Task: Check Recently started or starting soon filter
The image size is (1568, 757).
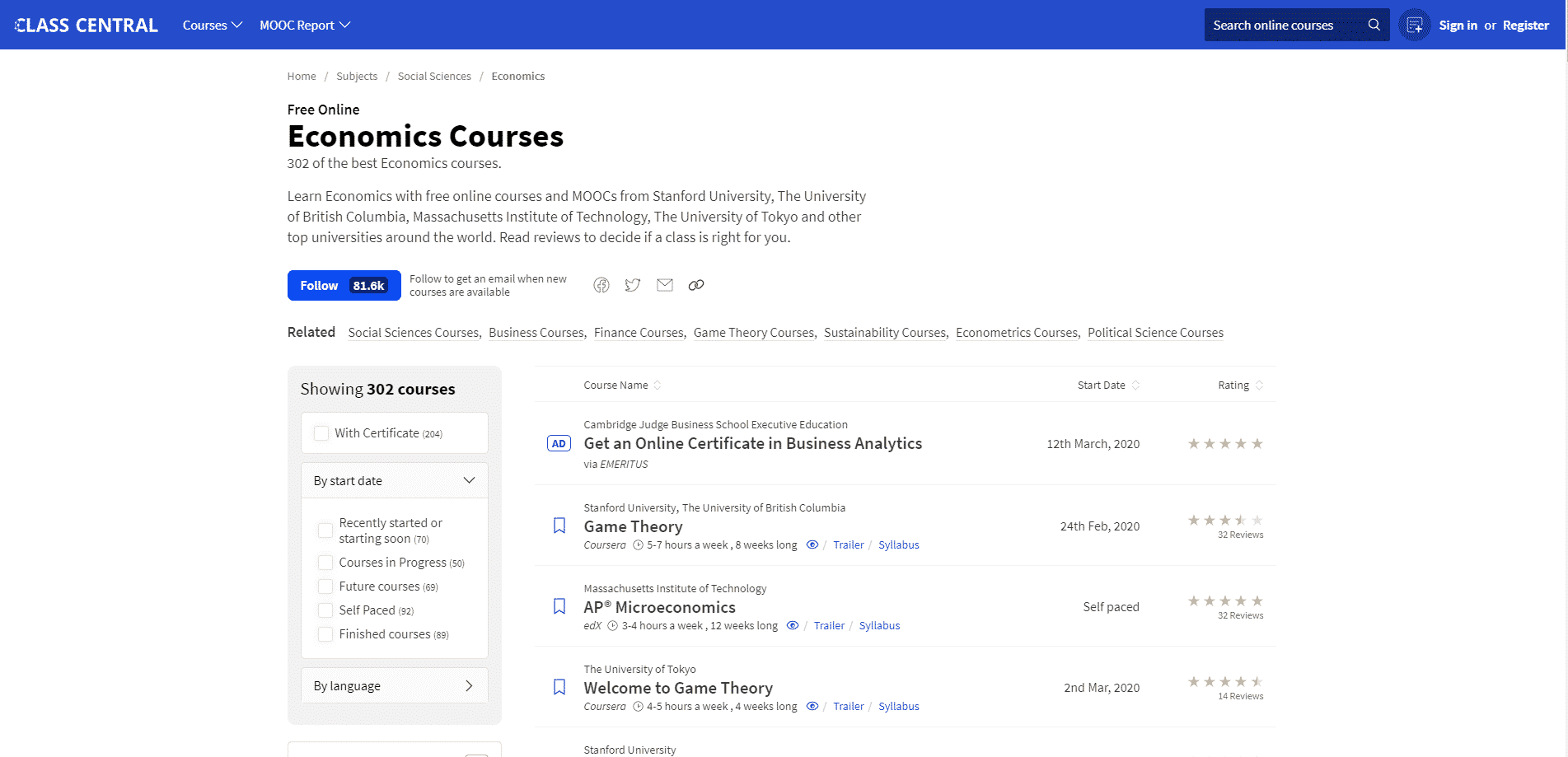Action: click(325, 530)
